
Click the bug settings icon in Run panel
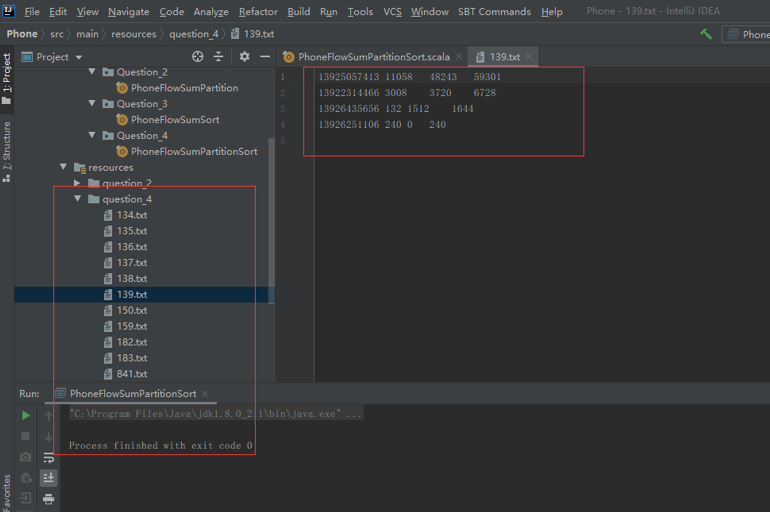point(26,478)
